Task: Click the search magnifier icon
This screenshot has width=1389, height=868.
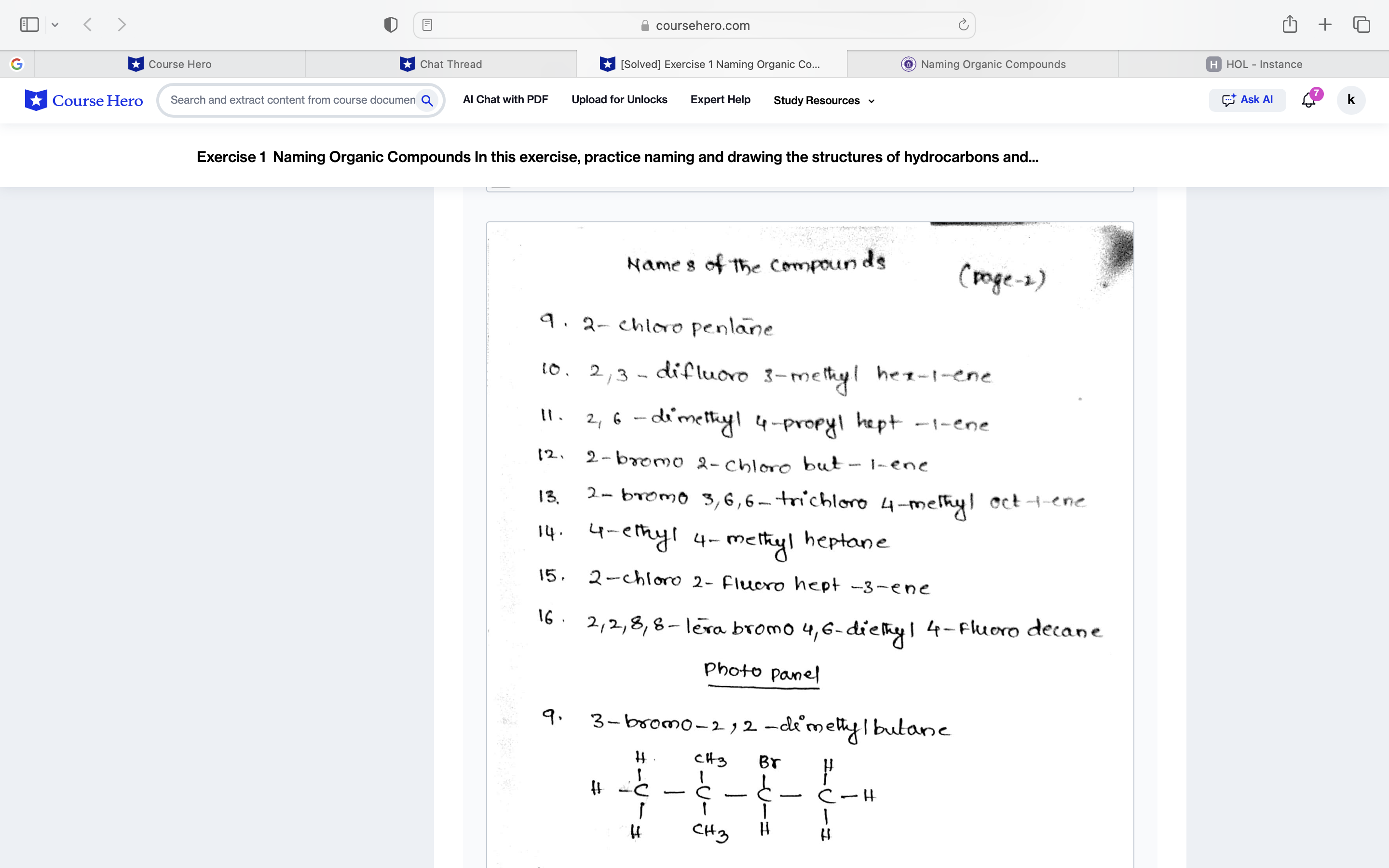Action: pos(427,100)
